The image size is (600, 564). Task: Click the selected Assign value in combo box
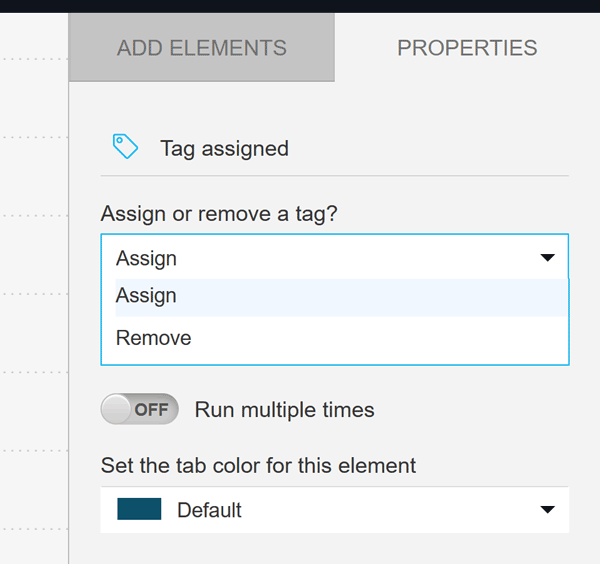[x=146, y=258]
